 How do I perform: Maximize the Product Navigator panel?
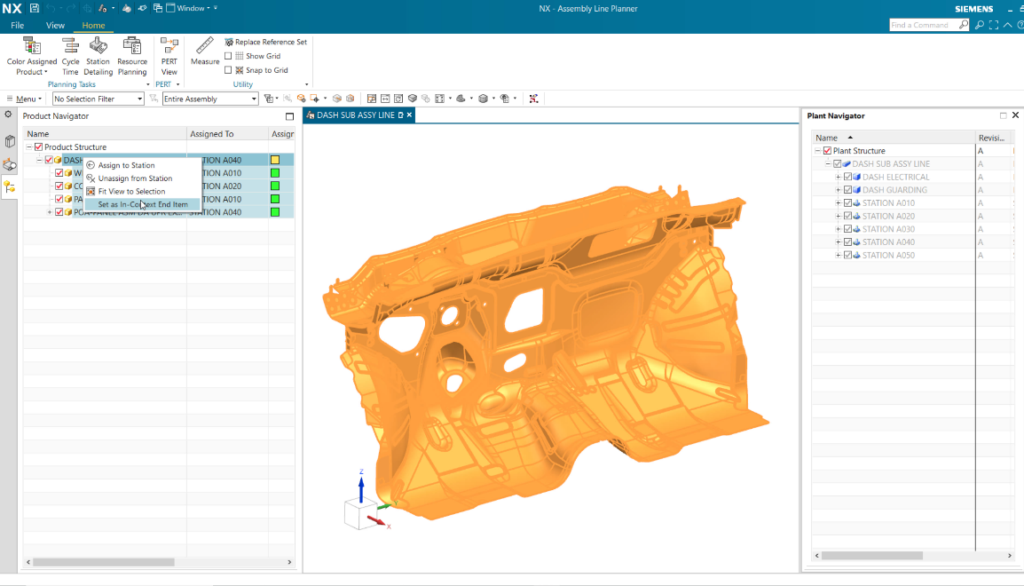[x=289, y=116]
